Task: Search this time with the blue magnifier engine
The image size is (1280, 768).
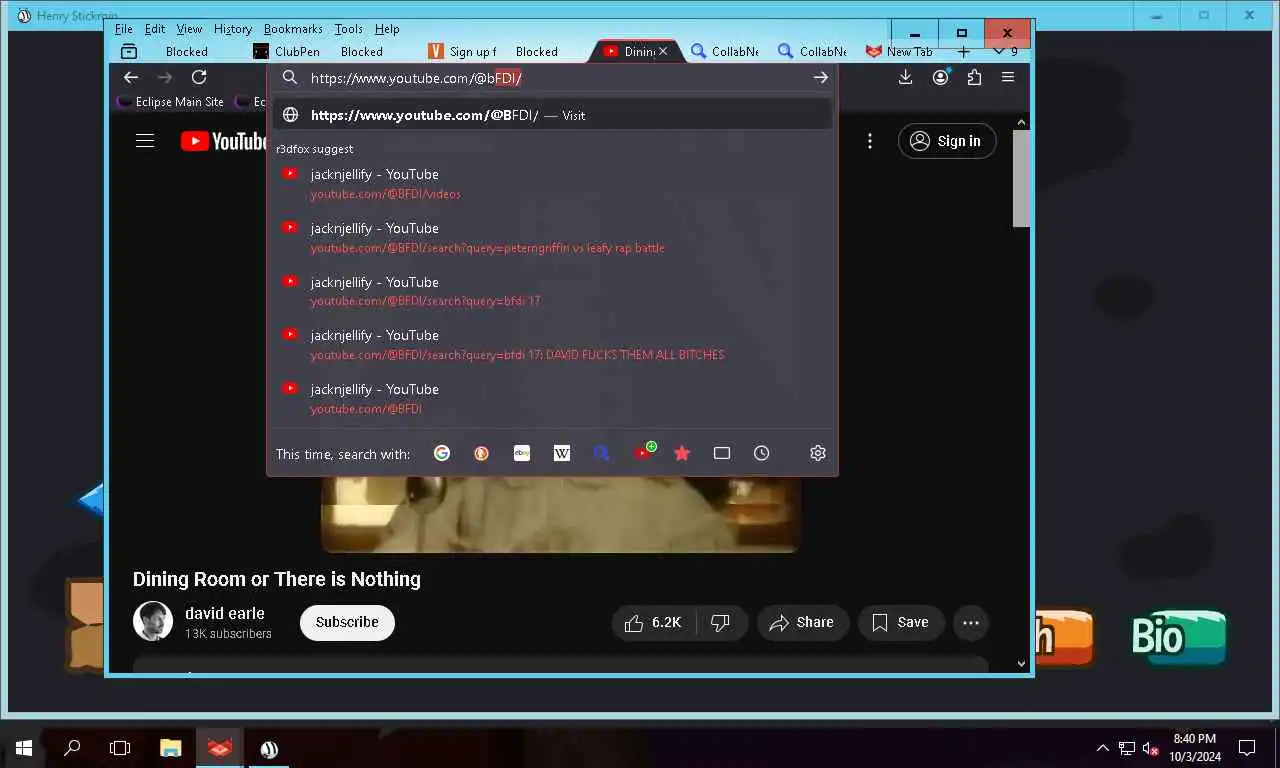Action: 601,453
